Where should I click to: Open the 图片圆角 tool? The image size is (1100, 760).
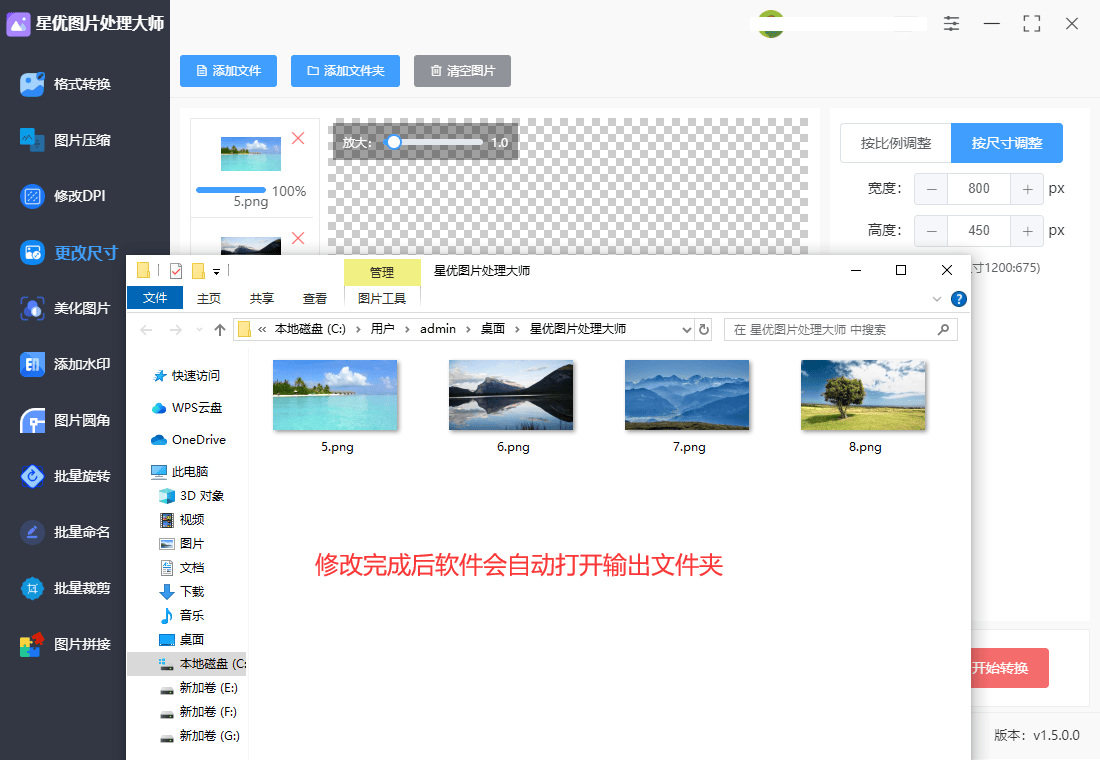[63, 421]
